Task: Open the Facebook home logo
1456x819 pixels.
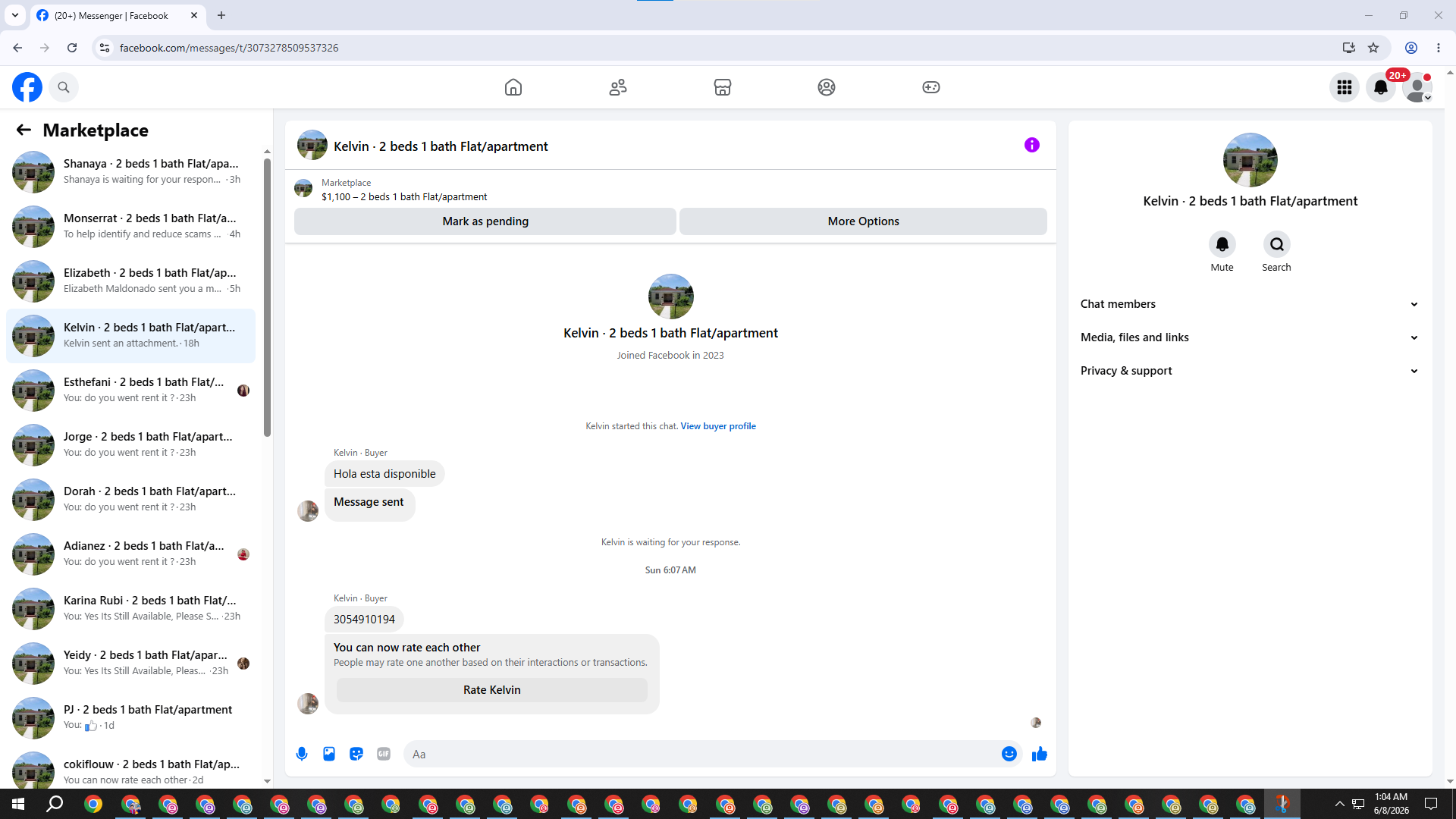Action: 27,87
